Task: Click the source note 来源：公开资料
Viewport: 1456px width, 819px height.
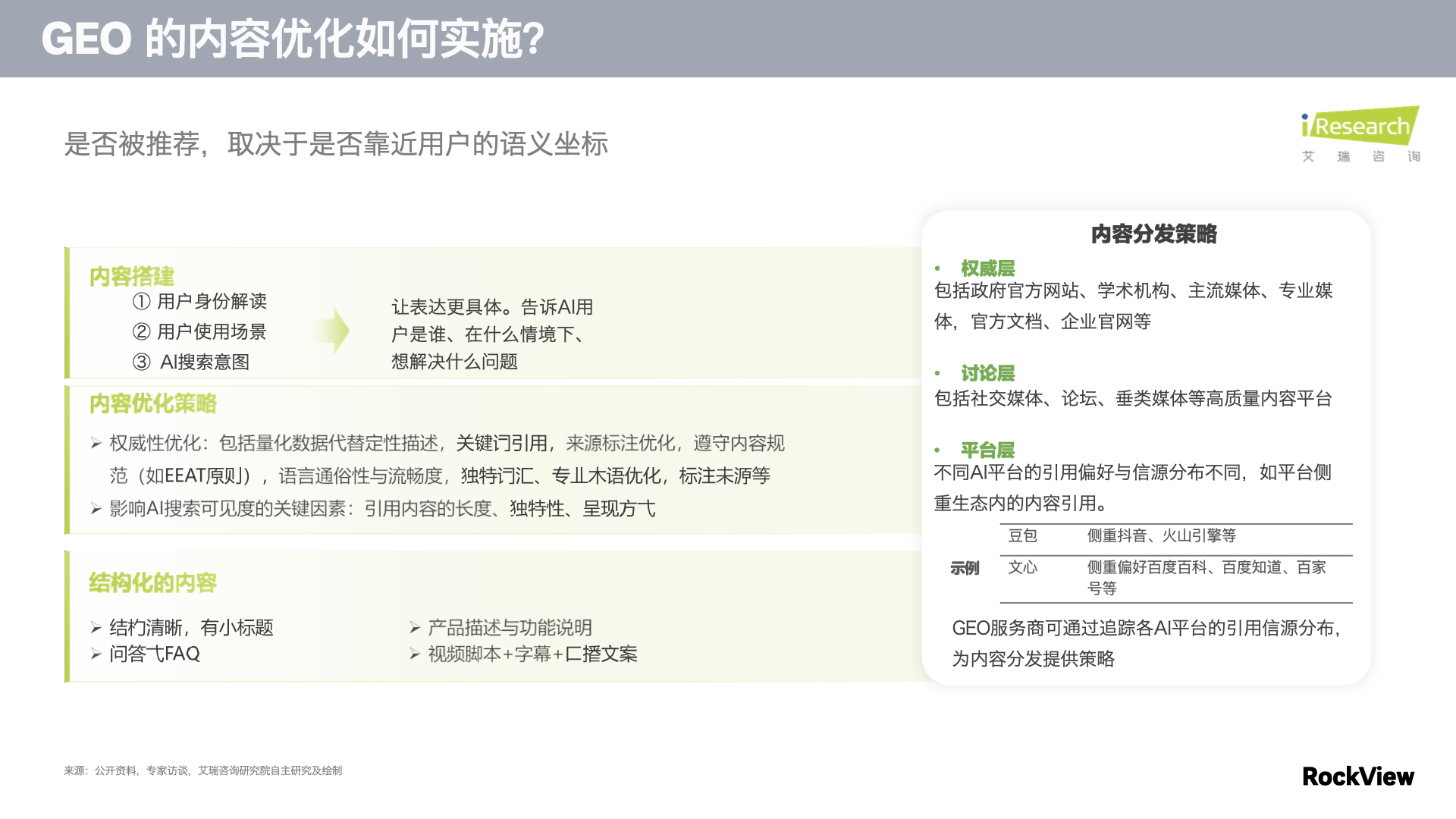Action: [202, 770]
